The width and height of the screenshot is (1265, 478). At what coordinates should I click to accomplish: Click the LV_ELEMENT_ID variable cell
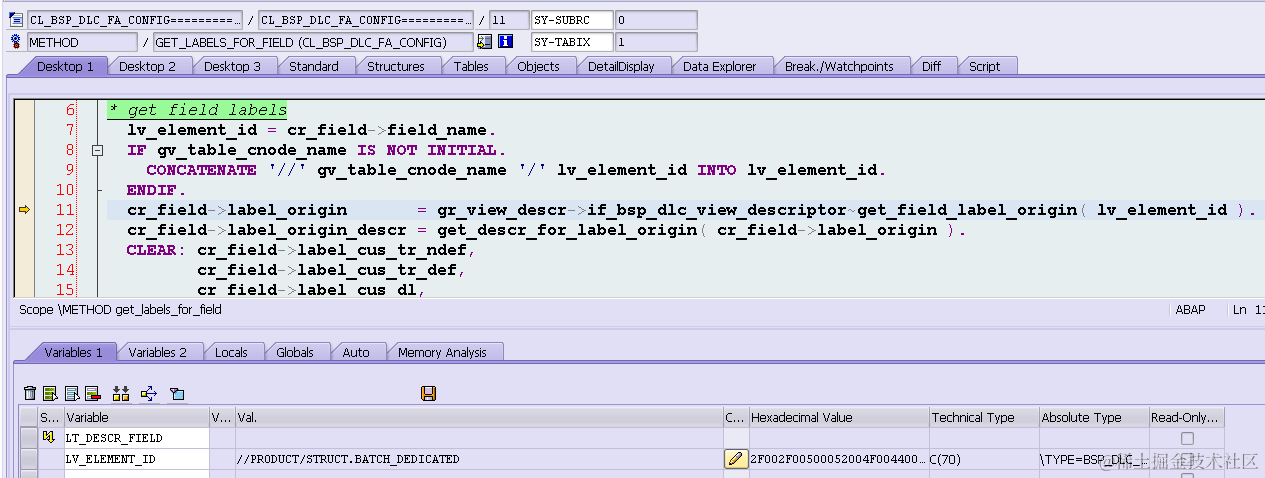pyautogui.click(x=136, y=459)
